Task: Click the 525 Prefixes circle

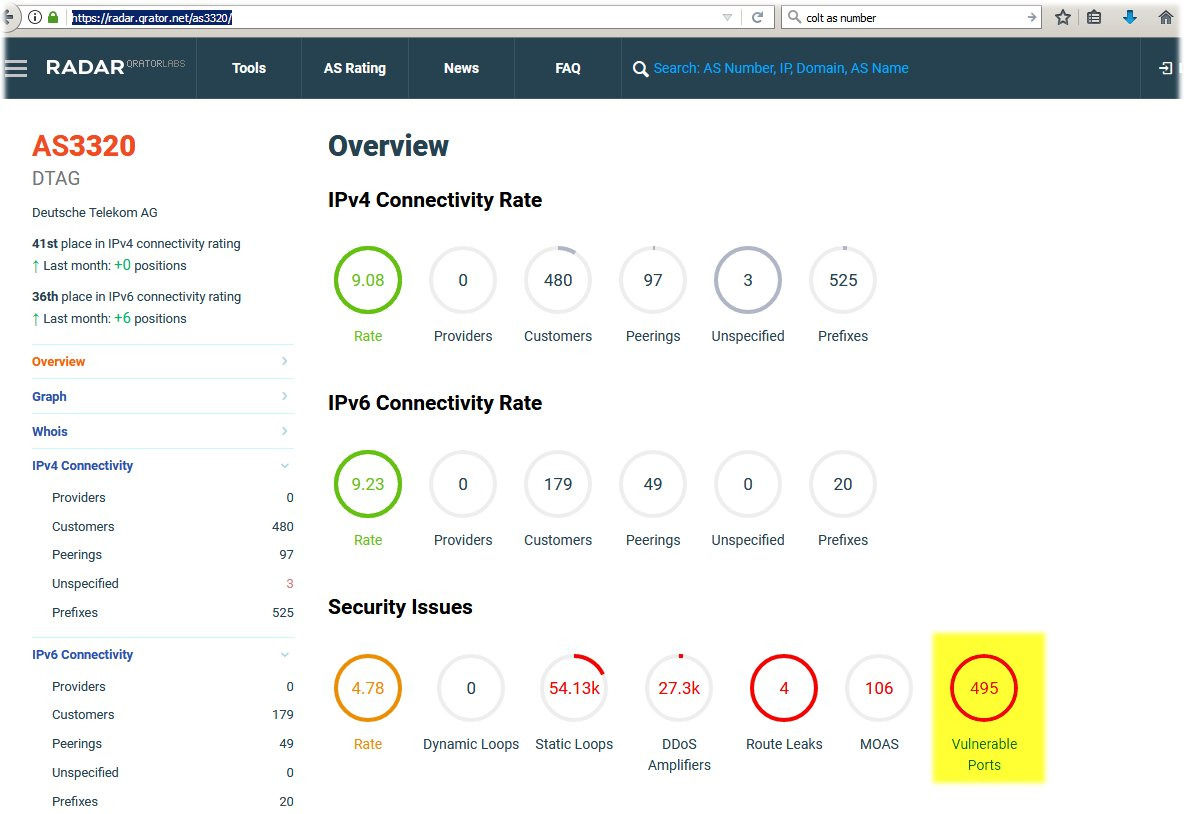Action: tap(843, 280)
